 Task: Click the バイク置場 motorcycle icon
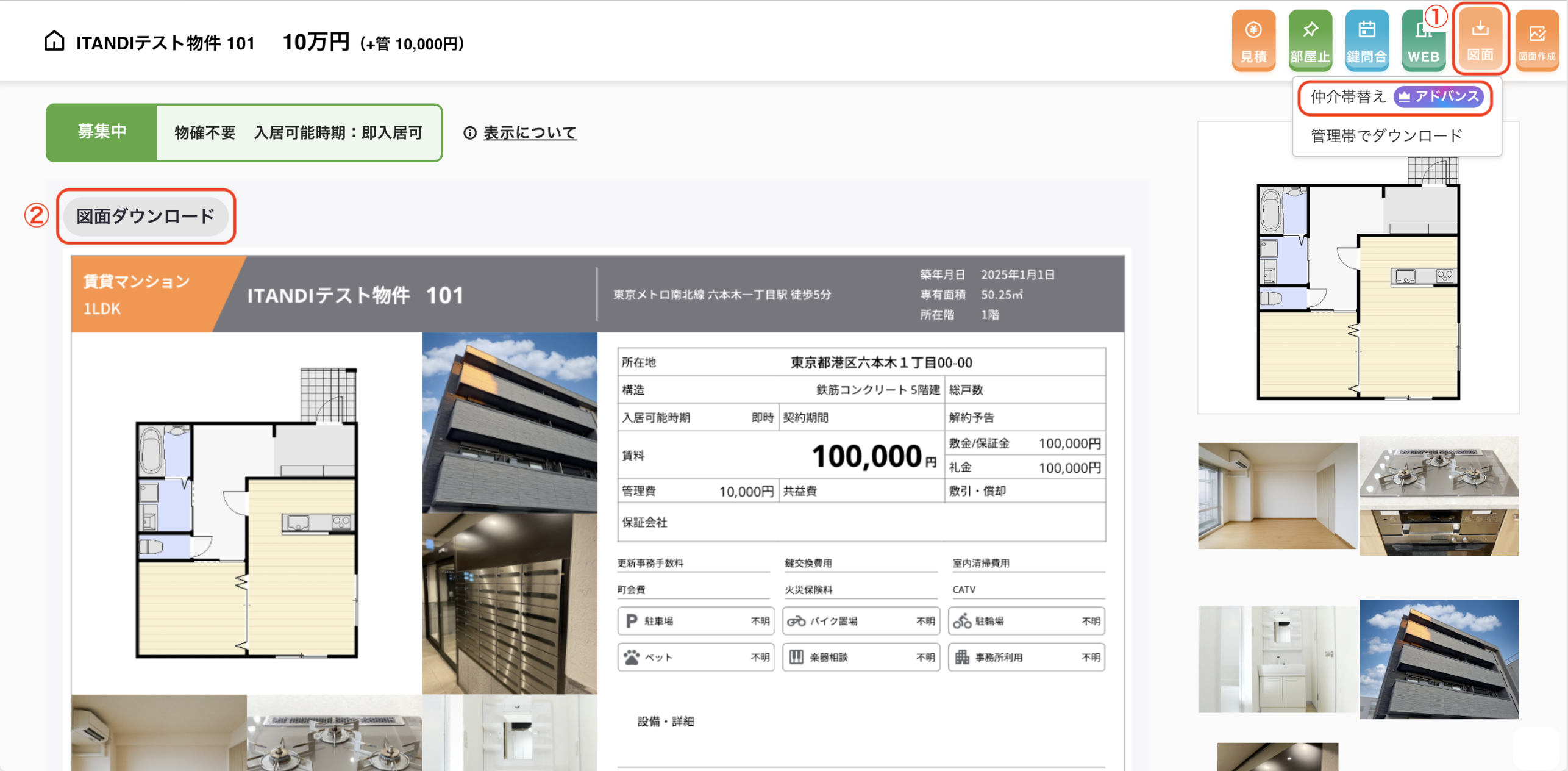pyautogui.click(x=796, y=621)
